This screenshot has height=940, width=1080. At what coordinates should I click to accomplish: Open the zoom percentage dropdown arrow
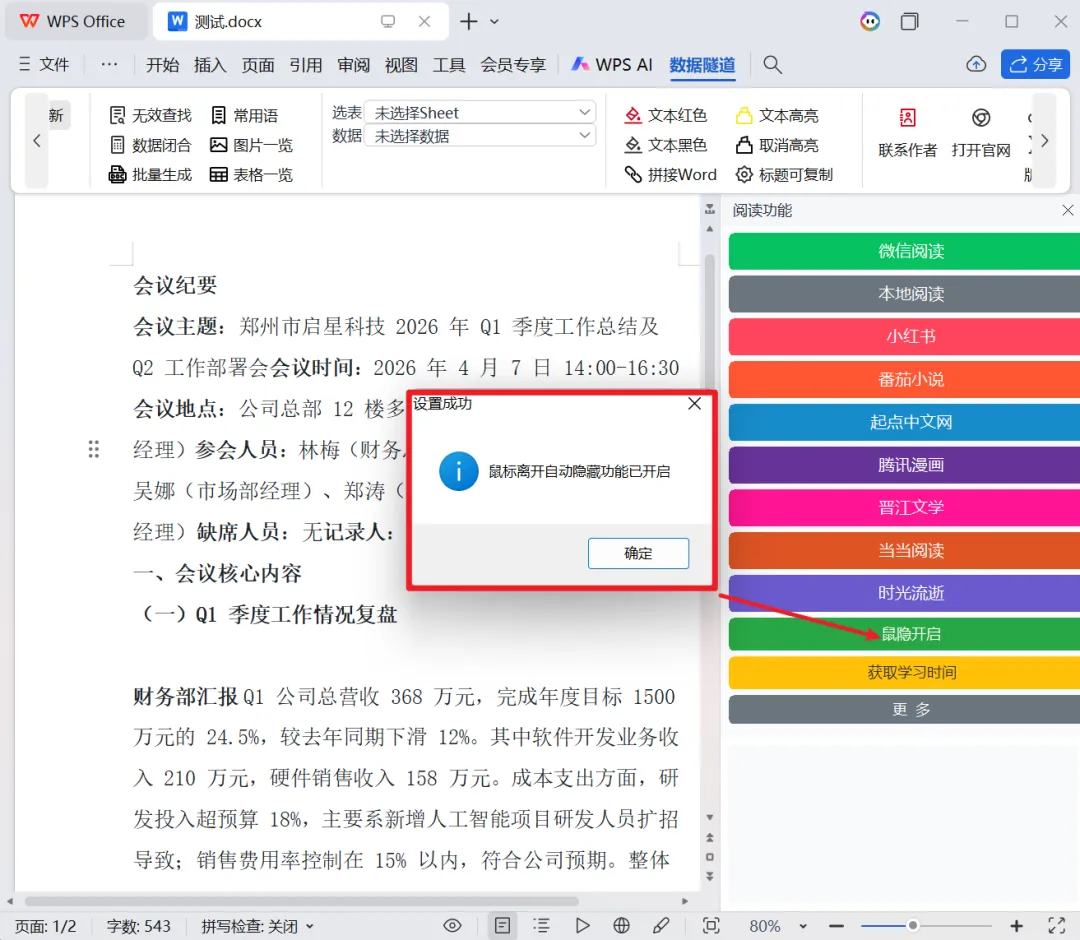click(x=803, y=926)
